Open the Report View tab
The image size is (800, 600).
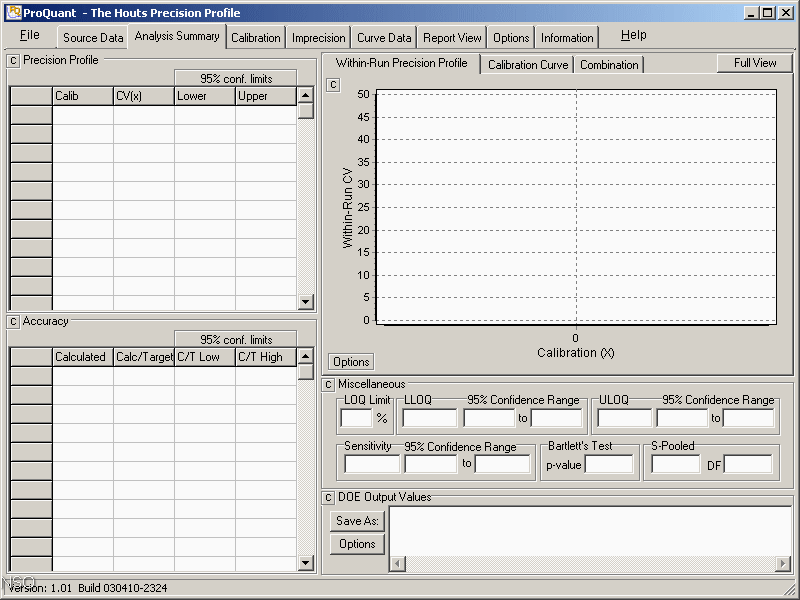pyautogui.click(x=452, y=38)
